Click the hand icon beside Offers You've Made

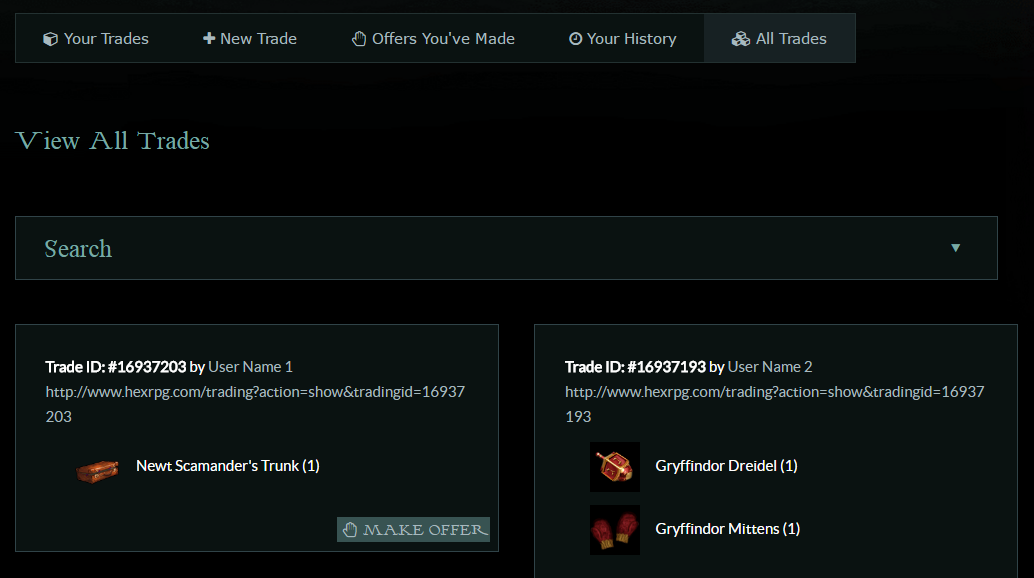pyautogui.click(x=359, y=39)
